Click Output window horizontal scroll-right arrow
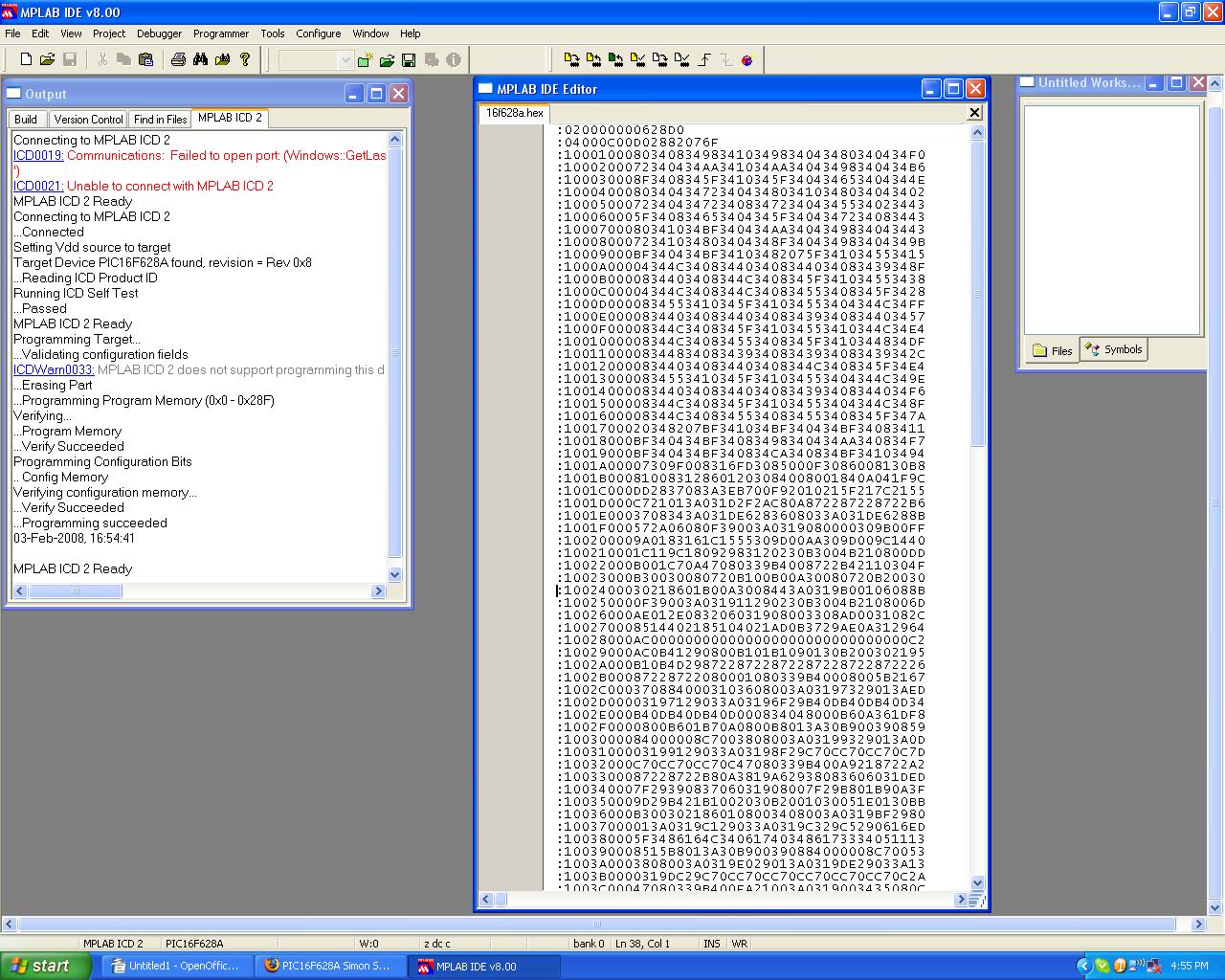The width and height of the screenshot is (1225, 980). click(x=378, y=591)
